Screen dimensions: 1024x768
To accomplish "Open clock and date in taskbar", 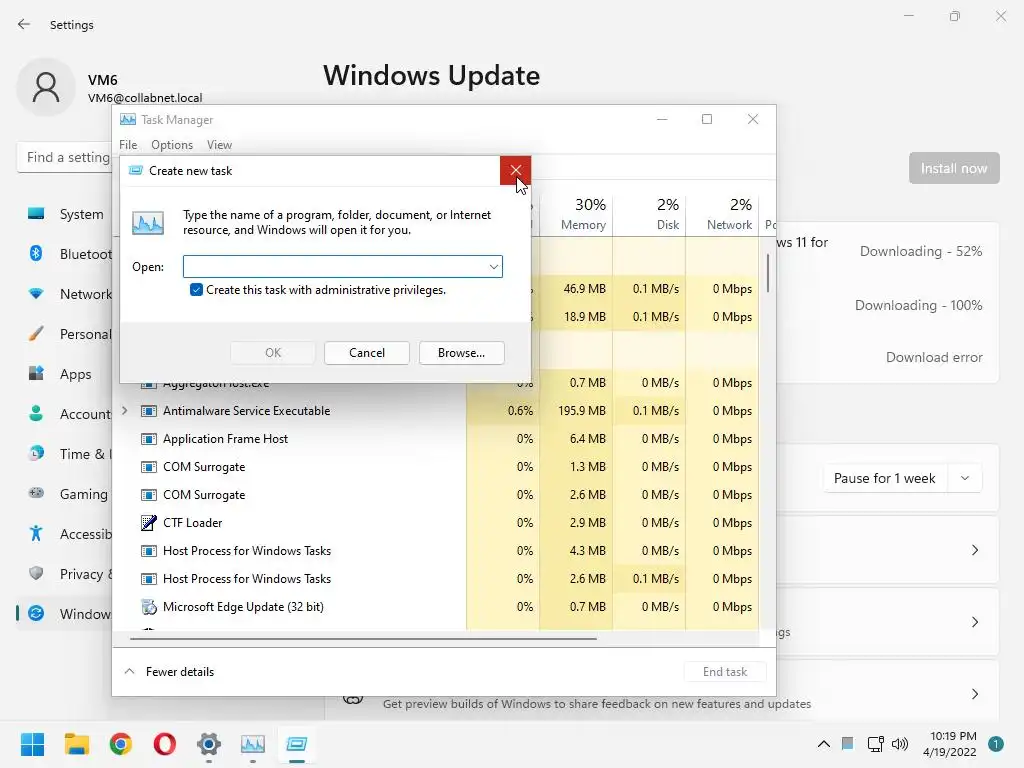I will coord(950,744).
